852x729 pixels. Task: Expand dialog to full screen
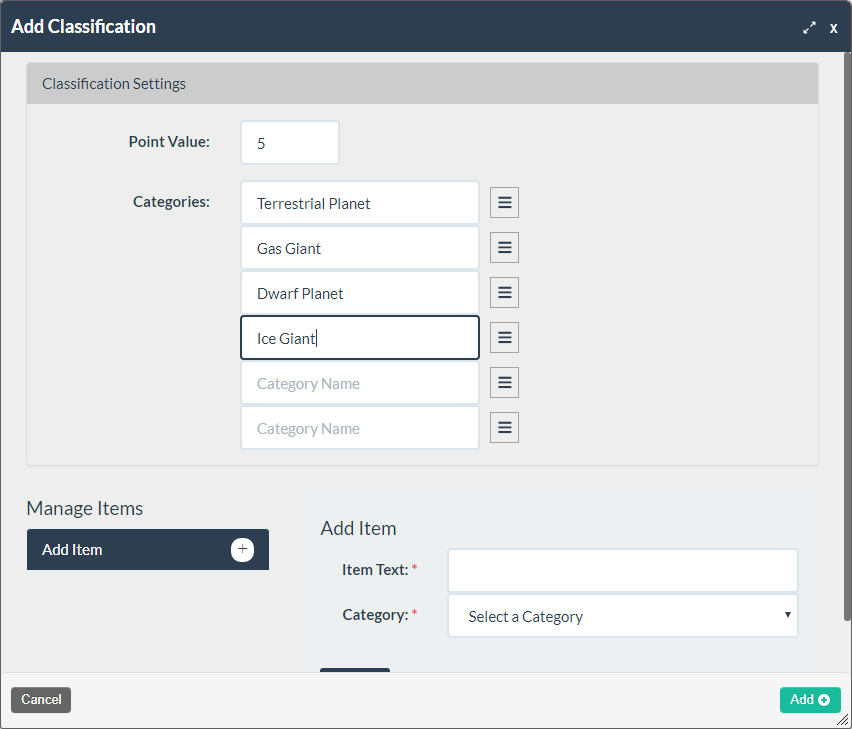(809, 28)
